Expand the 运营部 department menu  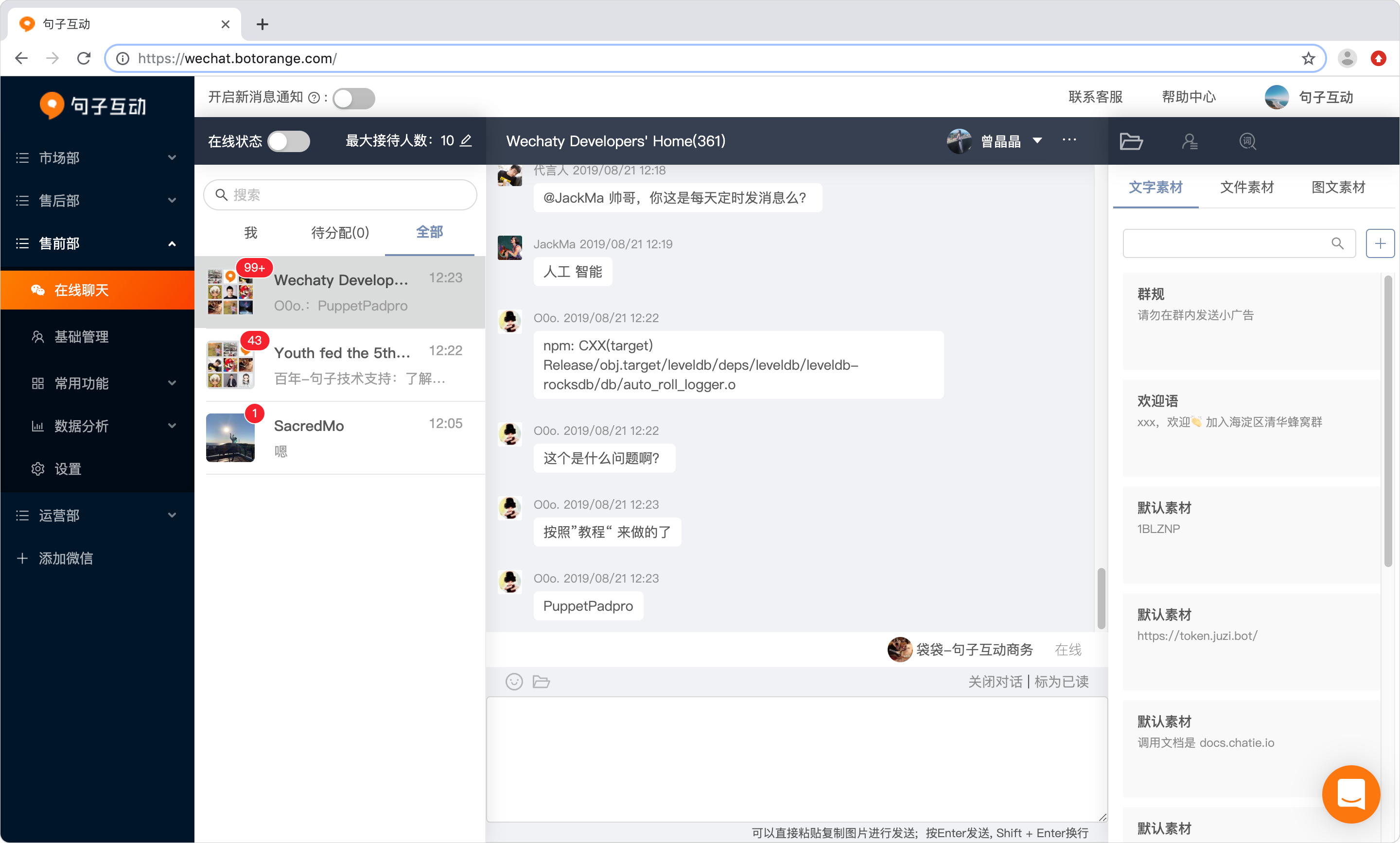[x=97, y=515]
